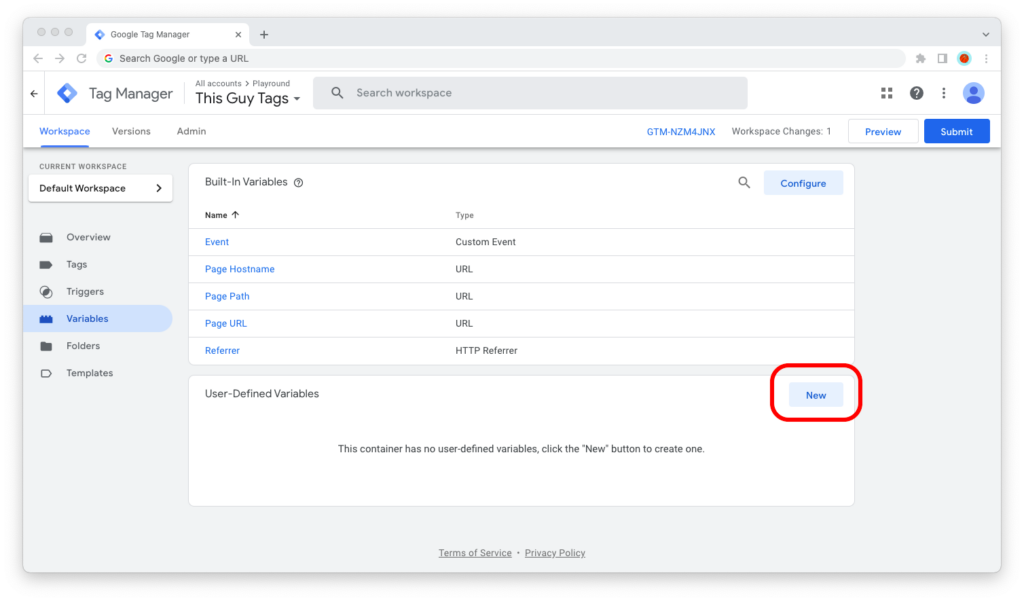Viewport: 1024px width, 601px height.
Task: Click the HTTP Referrer type cell
Action: point(486,351)
